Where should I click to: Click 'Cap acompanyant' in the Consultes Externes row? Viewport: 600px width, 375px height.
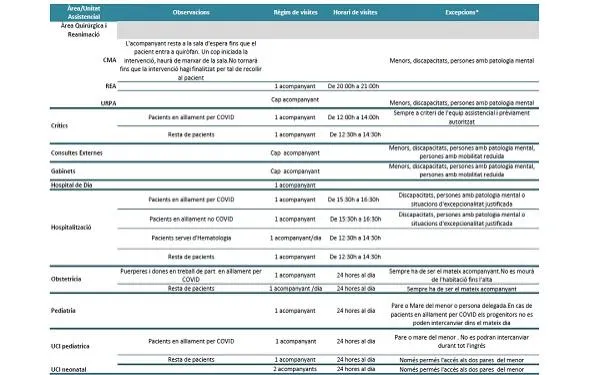click(295, 153)
